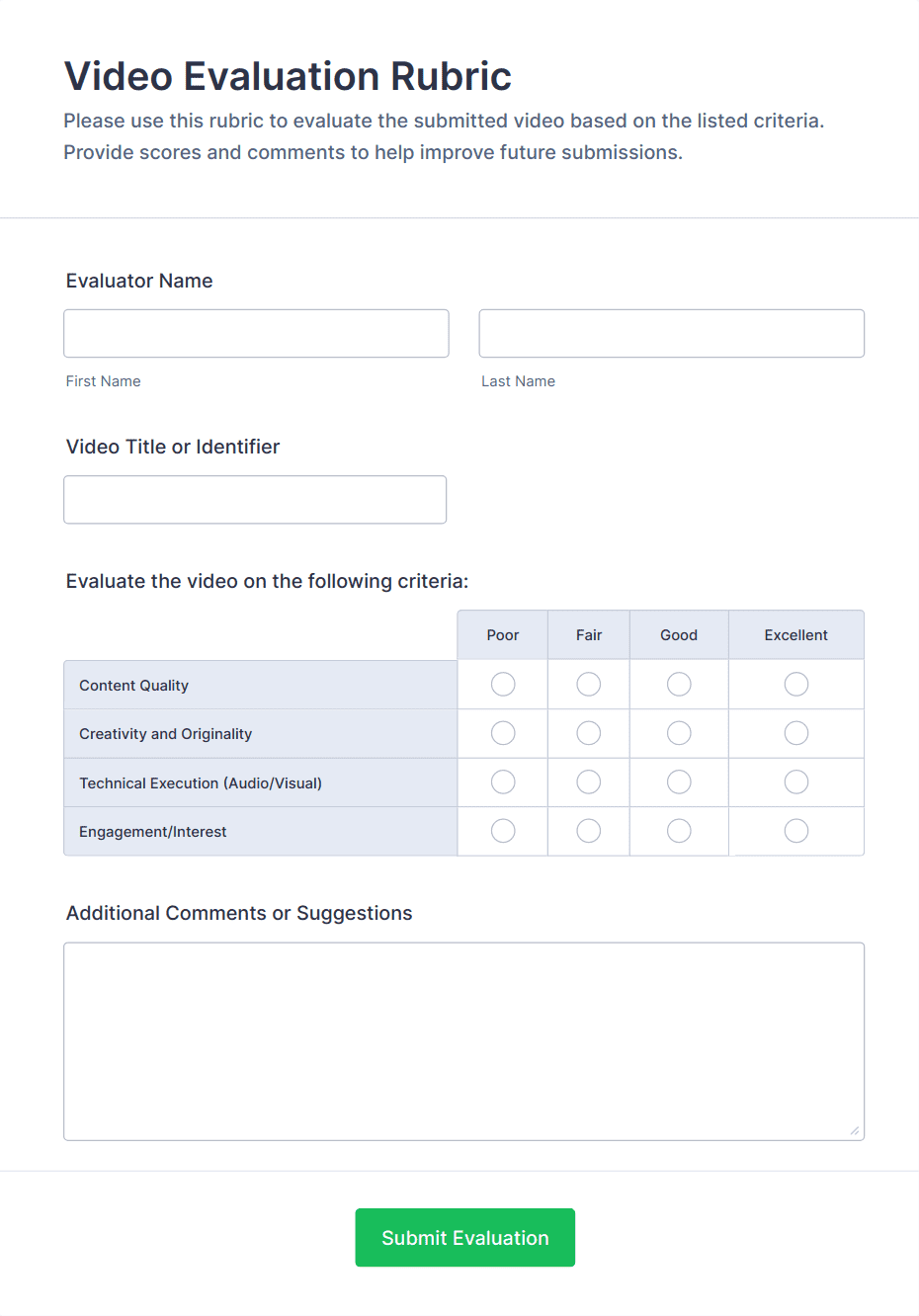Select Fair for Content Quality
Screen dimensions: 919x1316
coord(588,684)
